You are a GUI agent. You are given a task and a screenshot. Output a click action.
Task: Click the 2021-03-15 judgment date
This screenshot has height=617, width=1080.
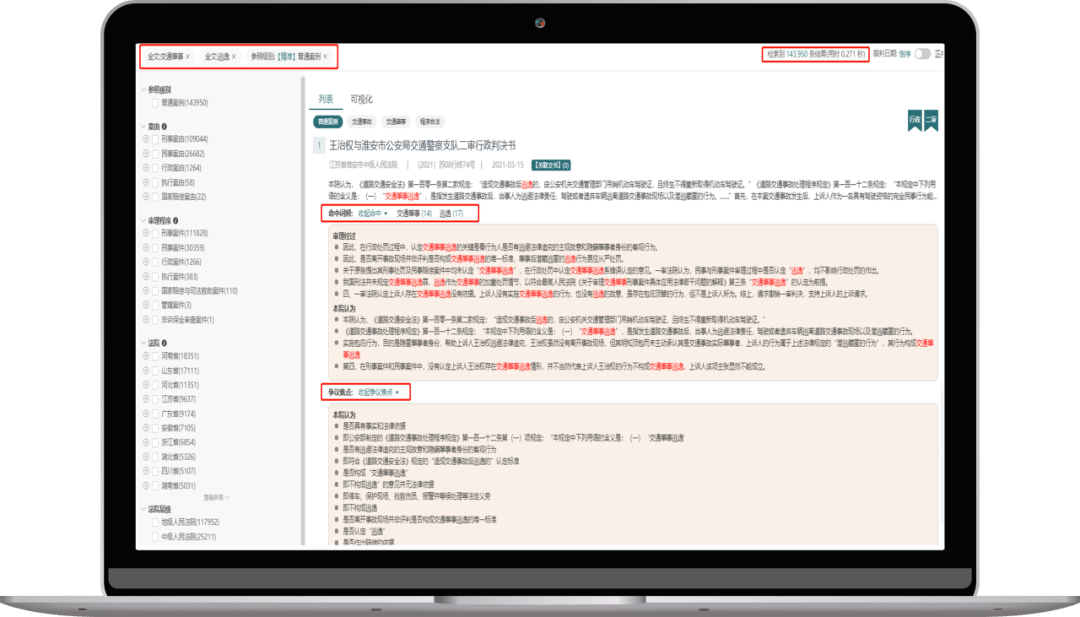click(508, 165)
